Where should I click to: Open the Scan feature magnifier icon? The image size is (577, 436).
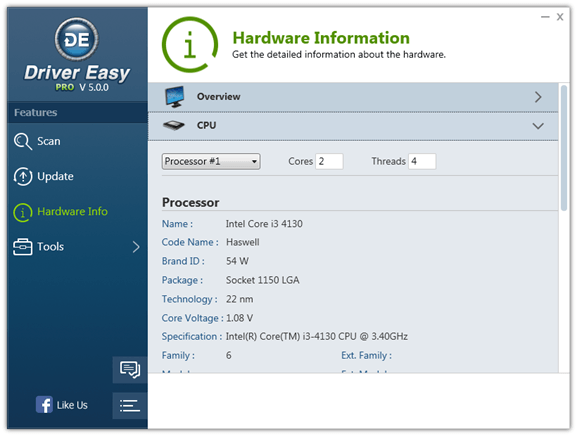point(23,141)
